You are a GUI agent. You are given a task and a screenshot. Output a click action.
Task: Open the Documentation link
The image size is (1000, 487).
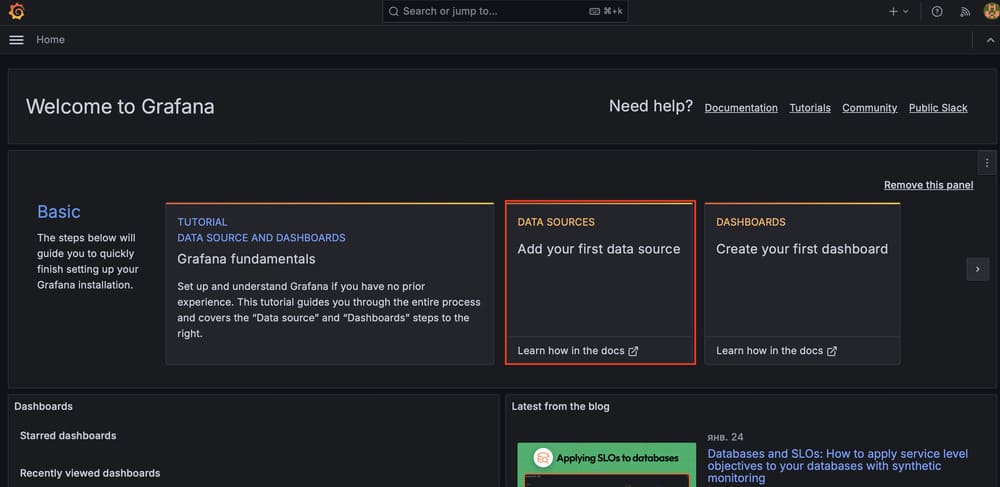[x=741, y=108]
